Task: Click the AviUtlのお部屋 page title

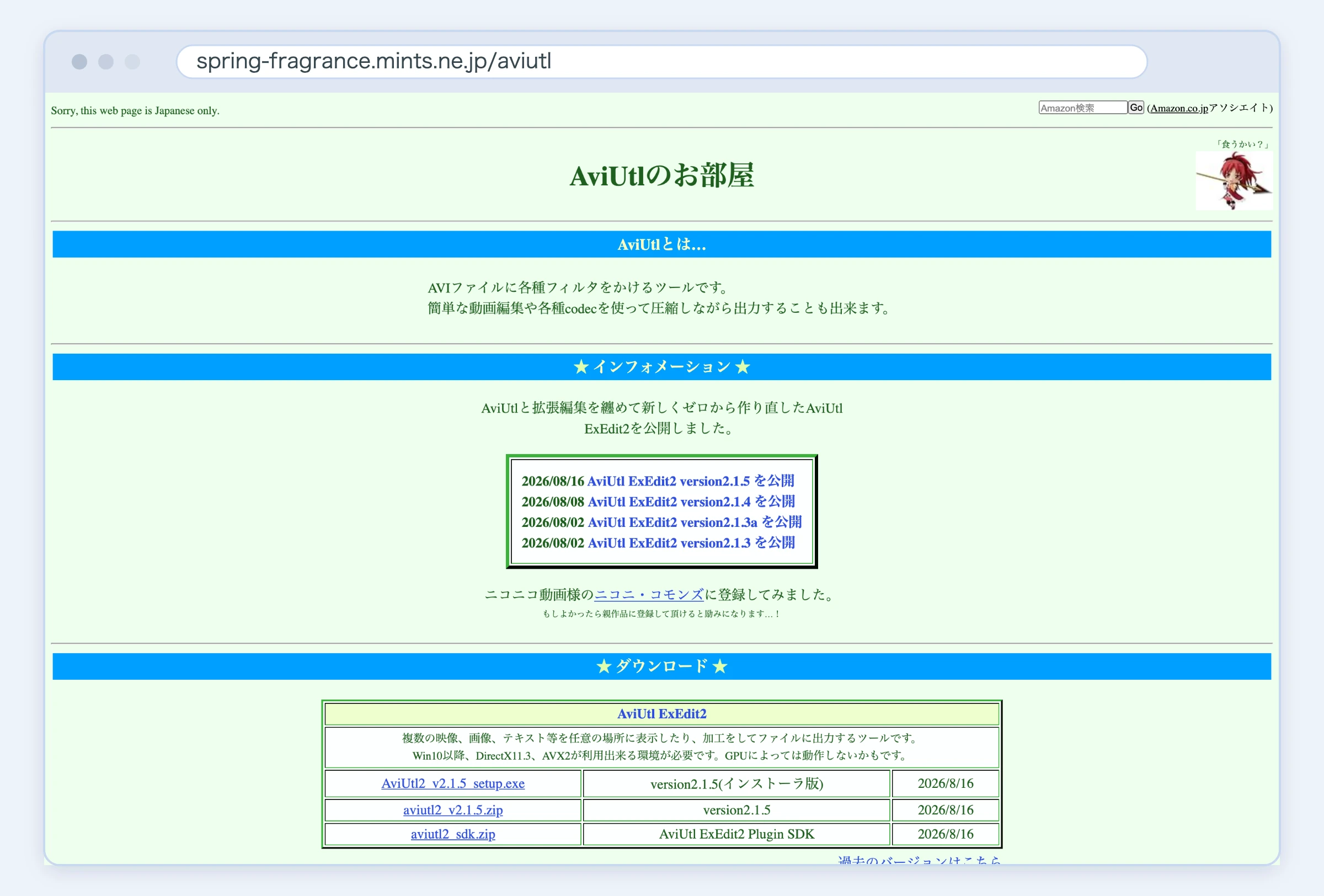Action: click(661, 175)
